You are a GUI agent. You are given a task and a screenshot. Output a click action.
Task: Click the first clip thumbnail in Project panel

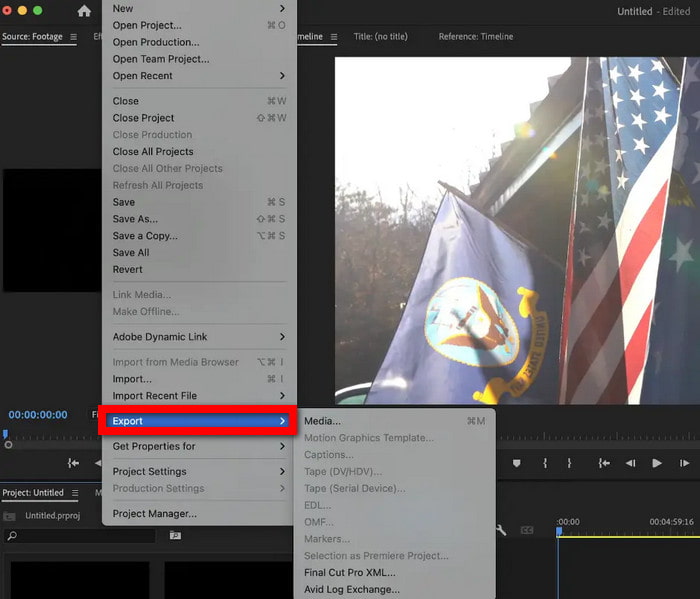tap(80, 580)
